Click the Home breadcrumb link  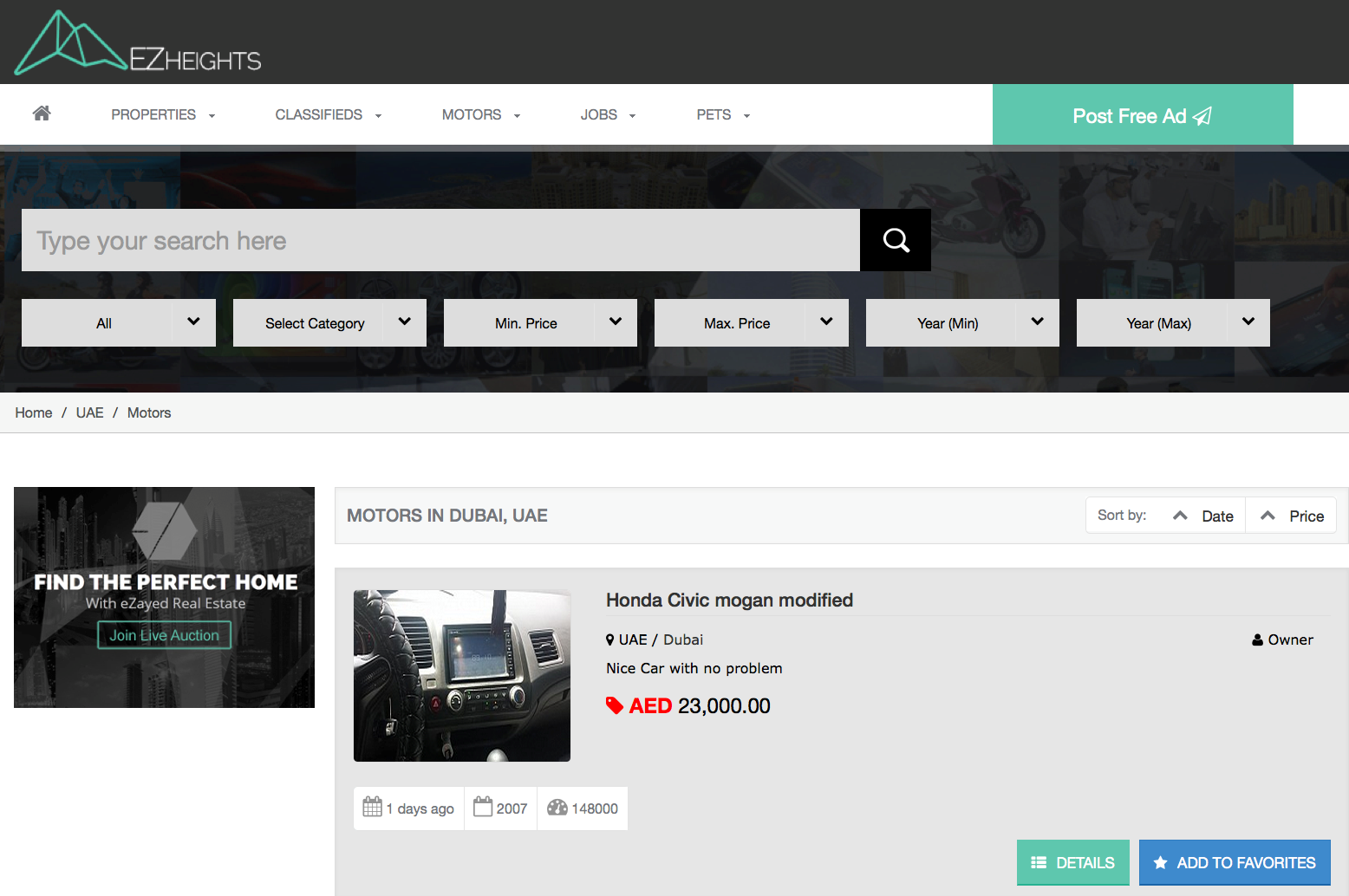(x=34, y=412)
